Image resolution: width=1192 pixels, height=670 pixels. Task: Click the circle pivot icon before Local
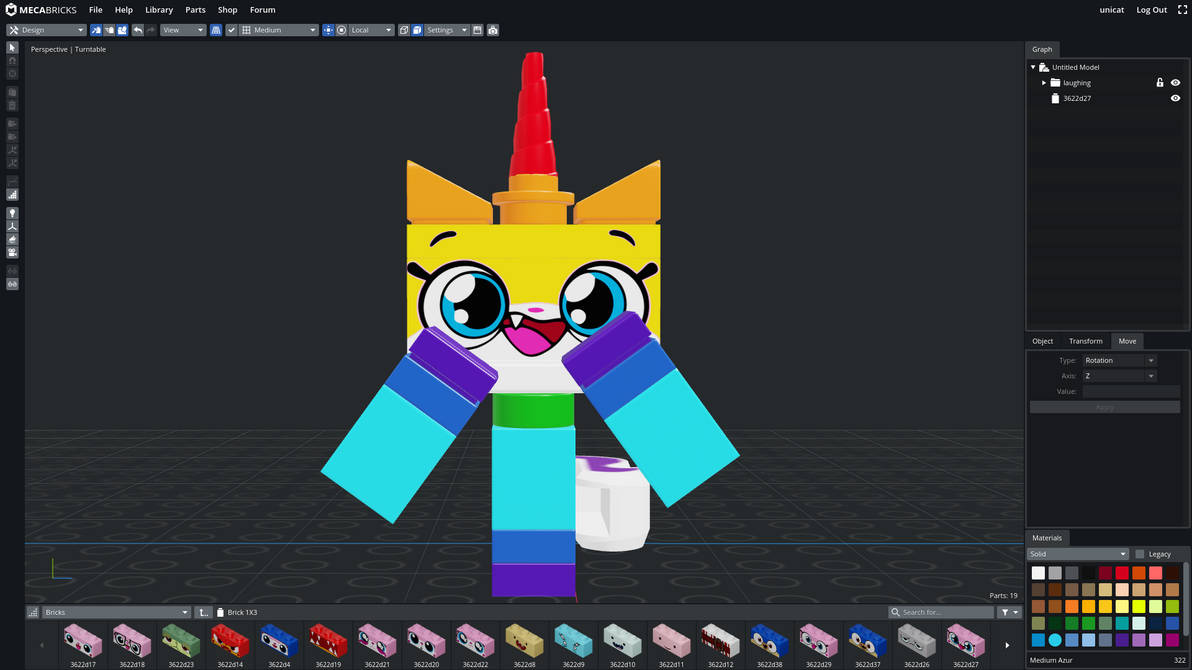(341, 30)
